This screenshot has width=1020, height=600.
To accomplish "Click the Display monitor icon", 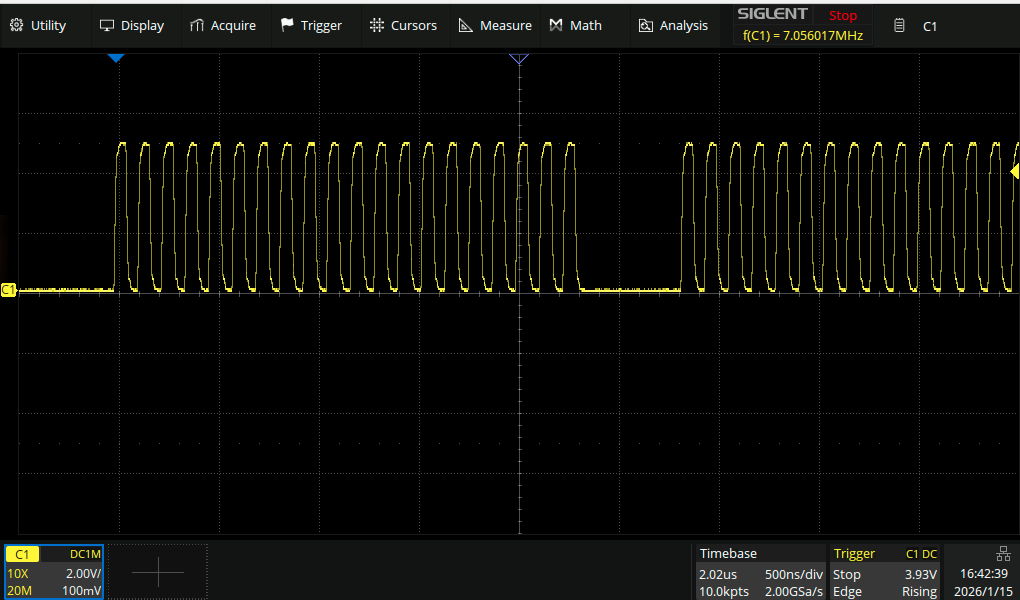I will (x=107, y=25).
